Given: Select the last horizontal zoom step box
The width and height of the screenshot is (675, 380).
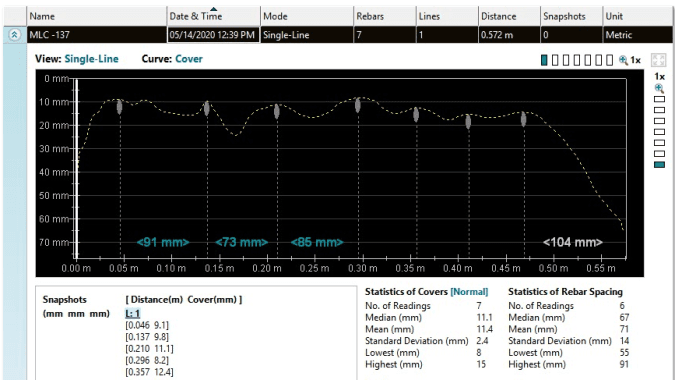Looking at the screenshot, I should tap(610, 60).
